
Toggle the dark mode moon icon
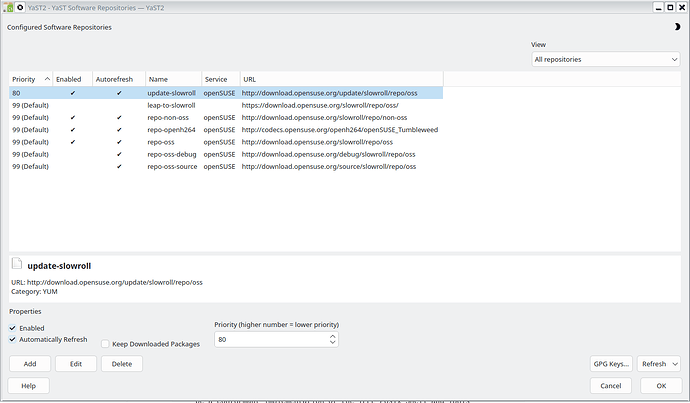coord(677,27)
